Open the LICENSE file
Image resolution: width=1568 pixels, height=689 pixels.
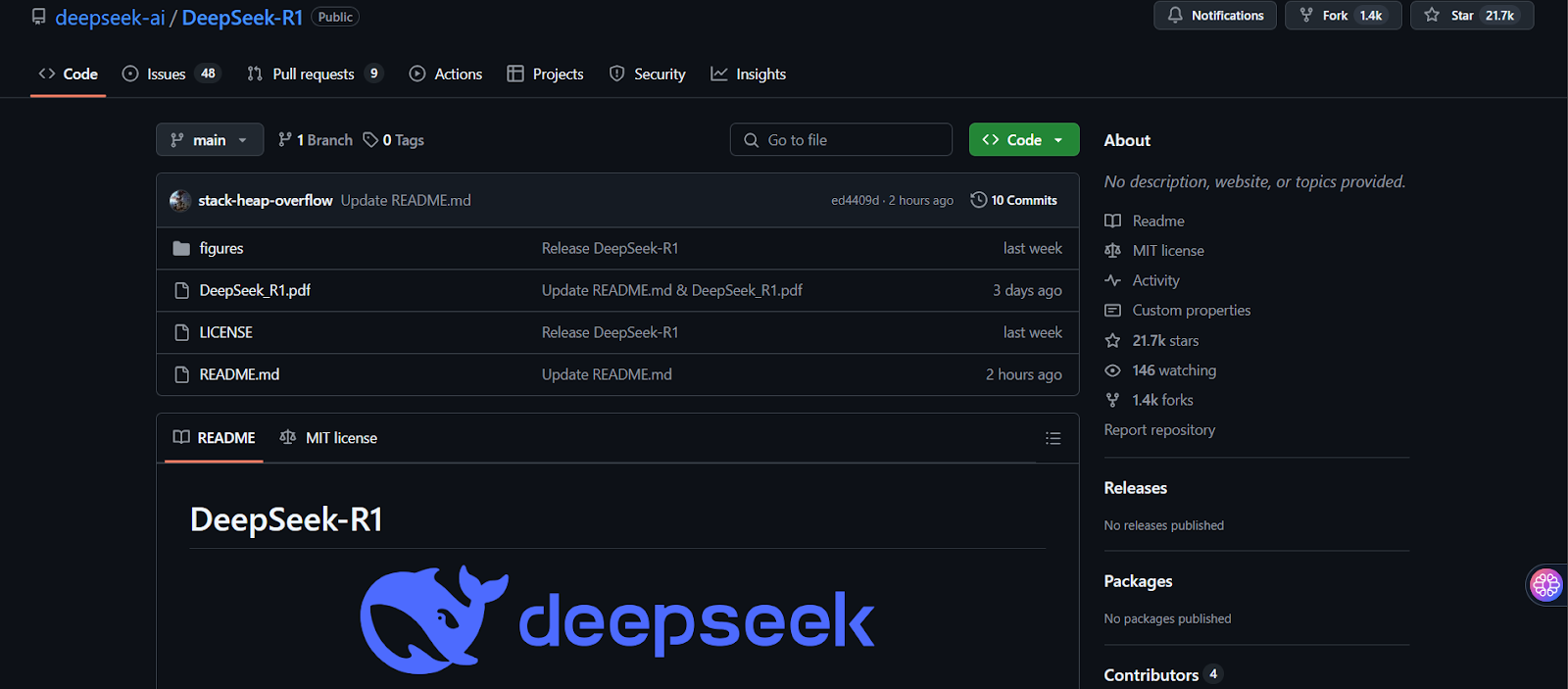226,333
